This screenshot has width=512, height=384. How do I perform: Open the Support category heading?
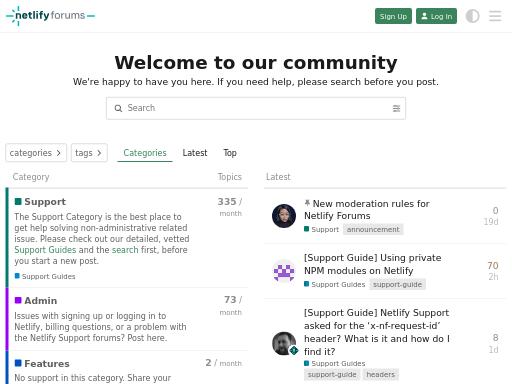[45, 202]
